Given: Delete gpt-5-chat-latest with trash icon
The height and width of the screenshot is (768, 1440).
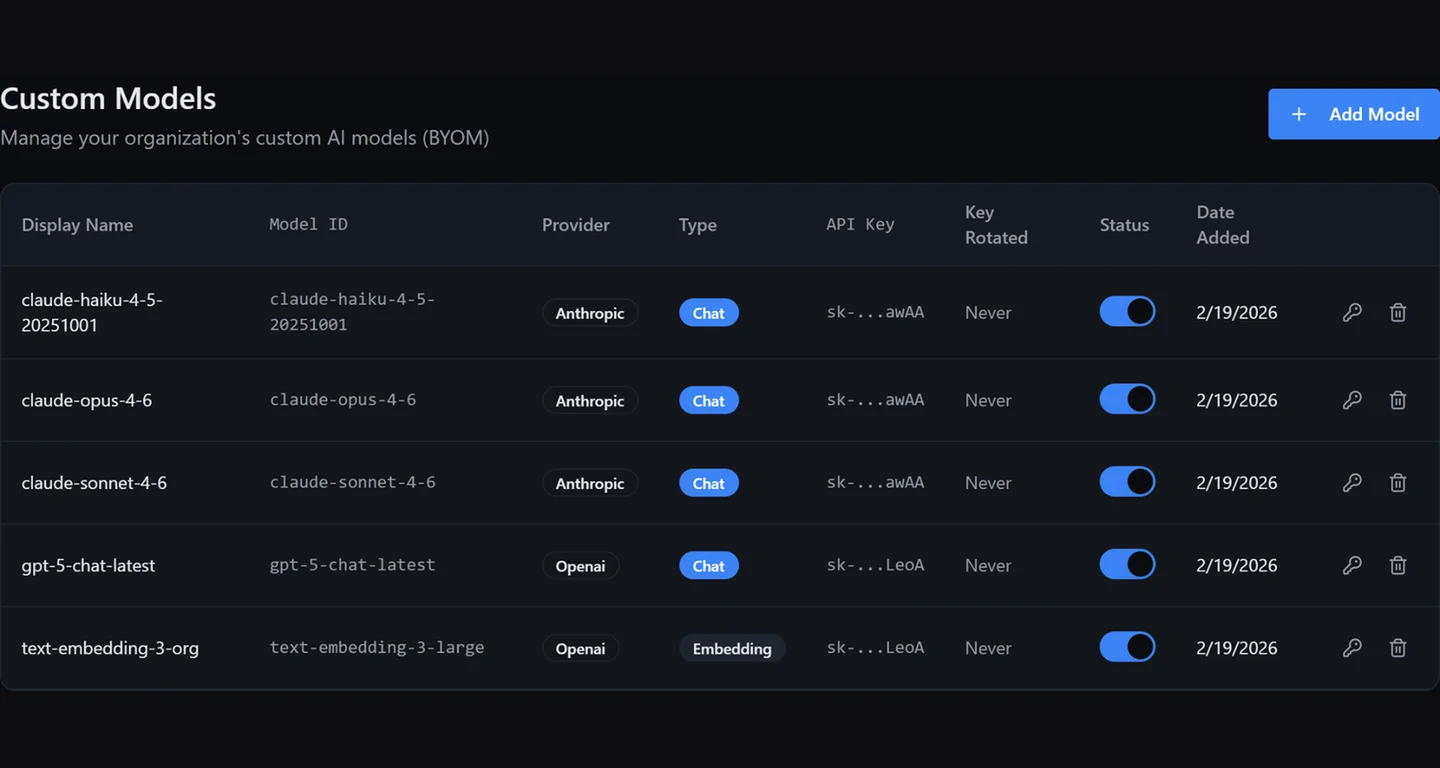Looking at the screenshot, I should click(1398, 565).
